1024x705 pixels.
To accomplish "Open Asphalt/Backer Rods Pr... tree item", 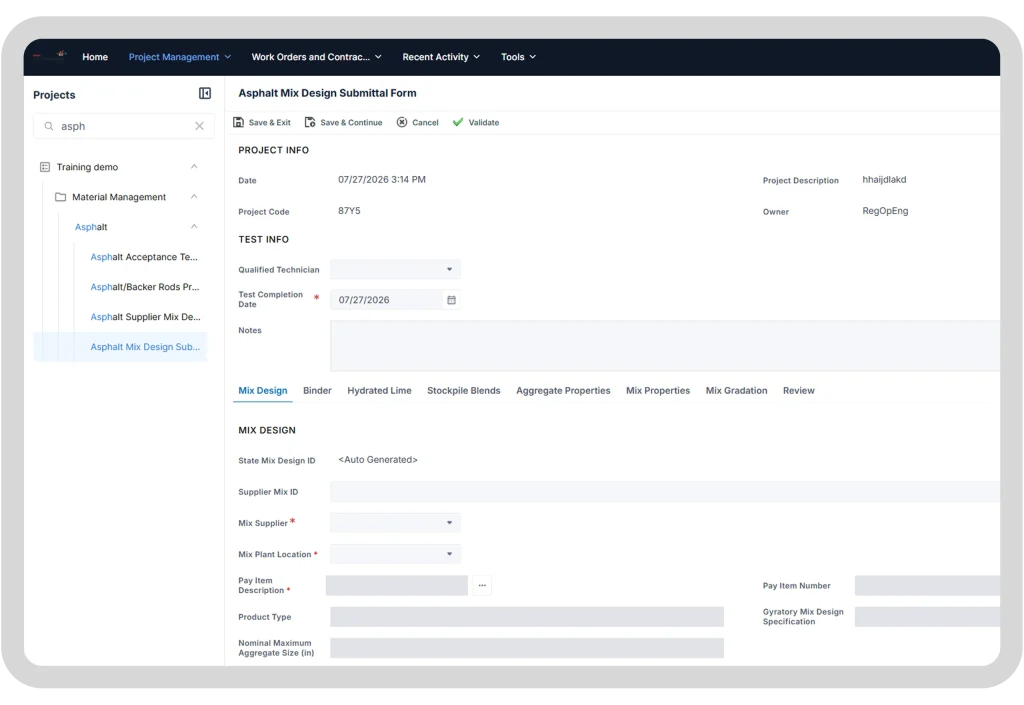I will click(144, 287).
